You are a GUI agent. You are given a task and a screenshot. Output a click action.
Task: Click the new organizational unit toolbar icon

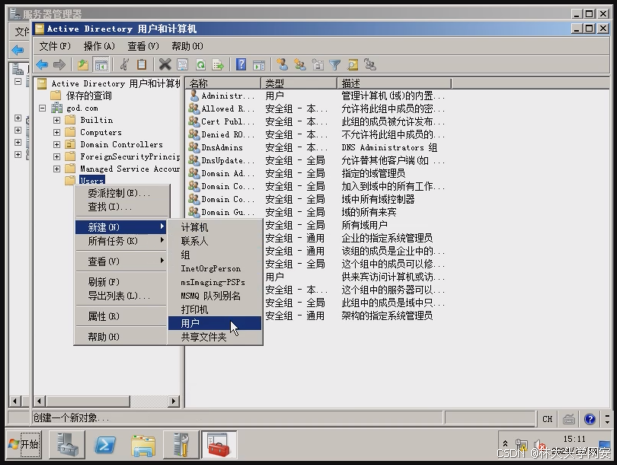click(x=318, y=65)
